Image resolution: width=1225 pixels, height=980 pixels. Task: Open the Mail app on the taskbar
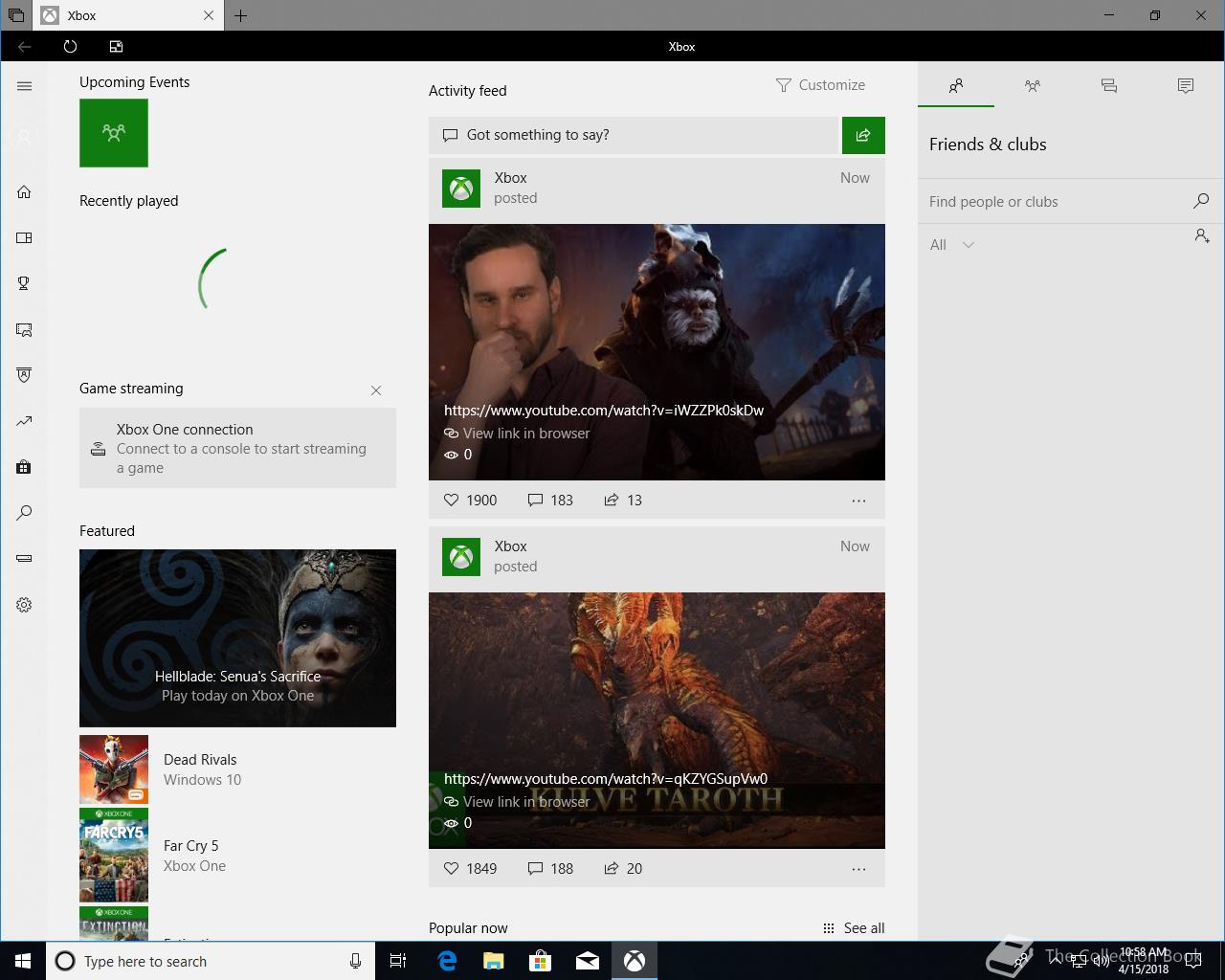click(588, 961)
